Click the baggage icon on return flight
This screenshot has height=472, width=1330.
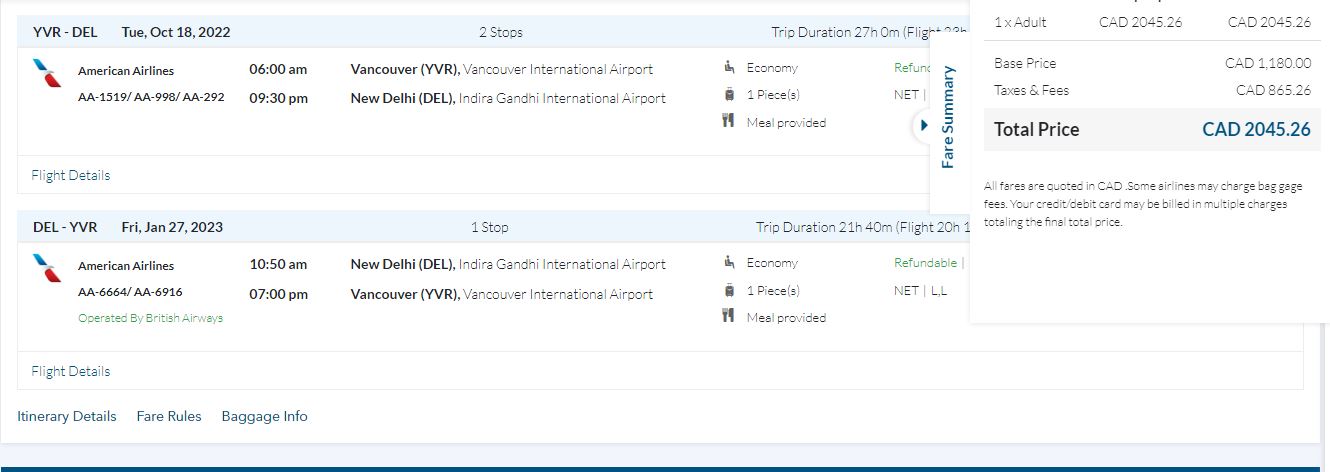pos(729,291)
